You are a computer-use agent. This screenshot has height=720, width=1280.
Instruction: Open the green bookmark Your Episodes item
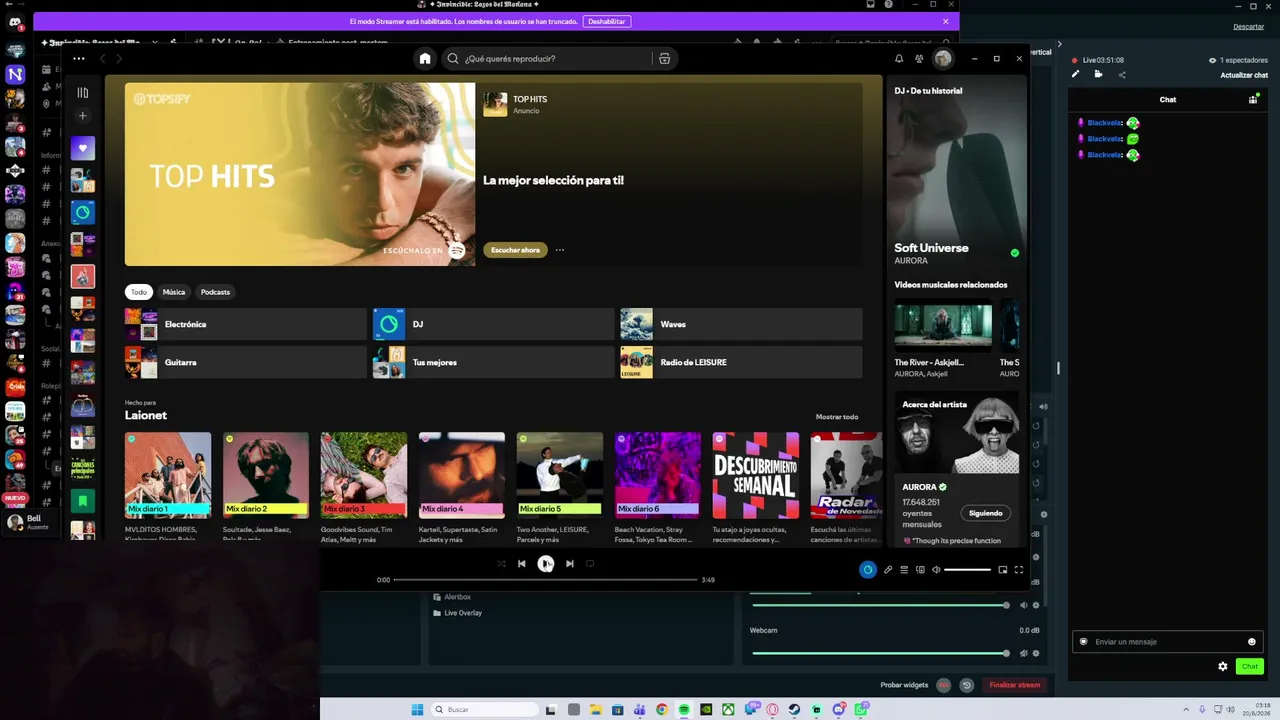pyautogui.click(x=83, y=500)
